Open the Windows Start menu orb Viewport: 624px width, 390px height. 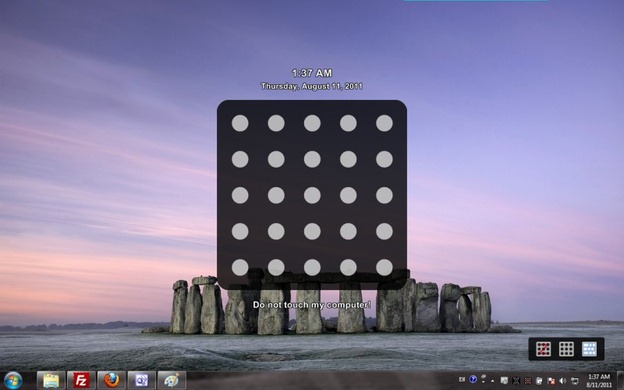pos(13,381)
